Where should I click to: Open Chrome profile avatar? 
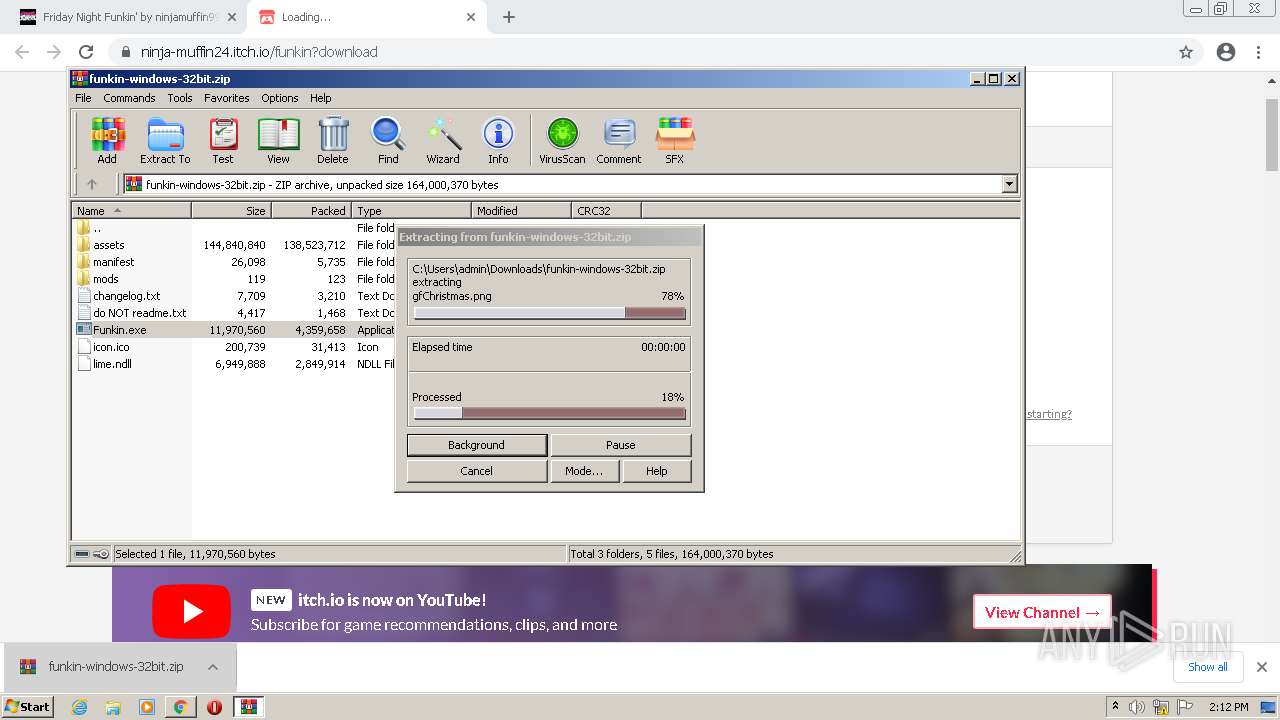point(1226,52)
